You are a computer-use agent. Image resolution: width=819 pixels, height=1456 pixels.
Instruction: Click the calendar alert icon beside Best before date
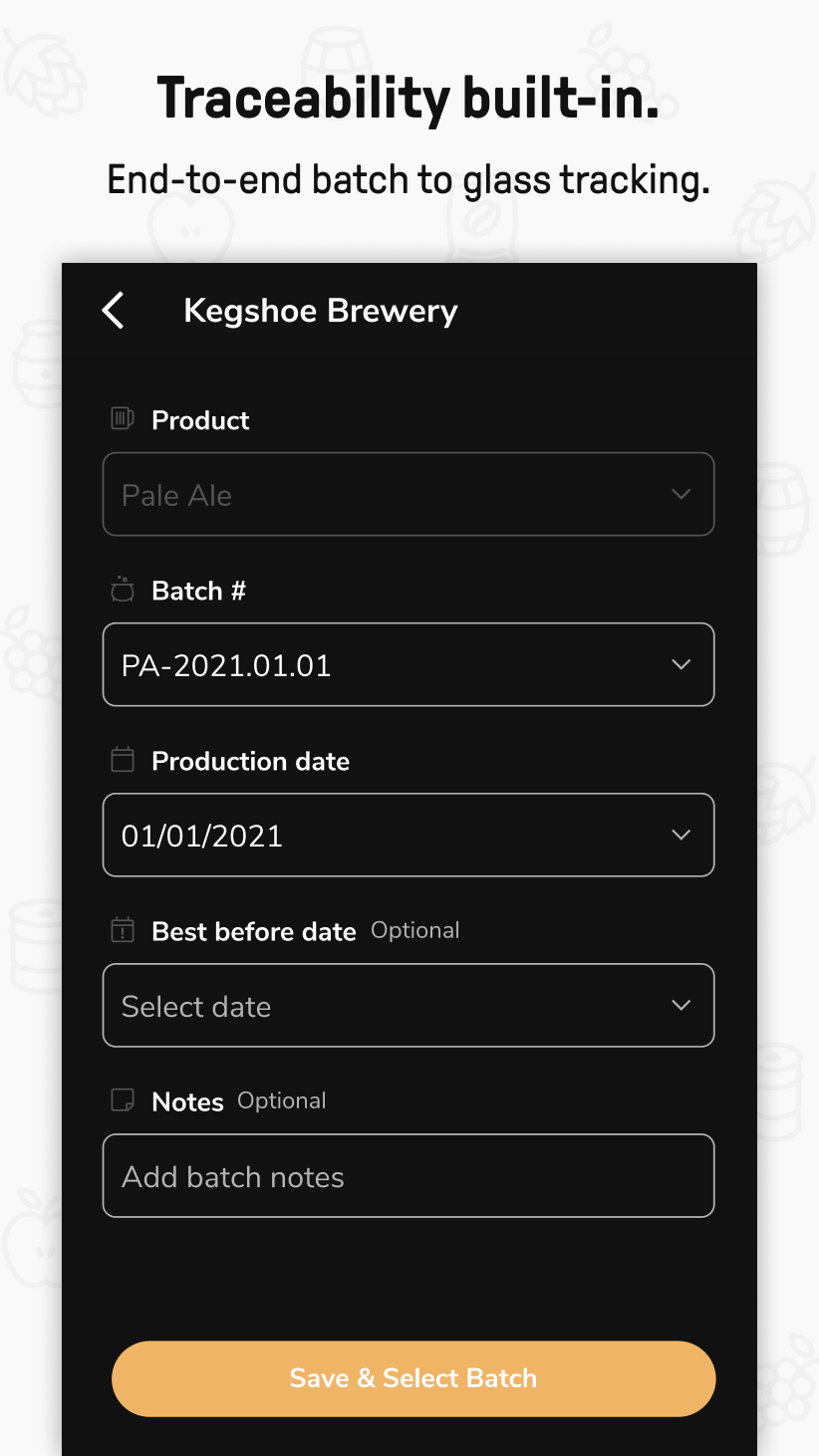point(122,930)
